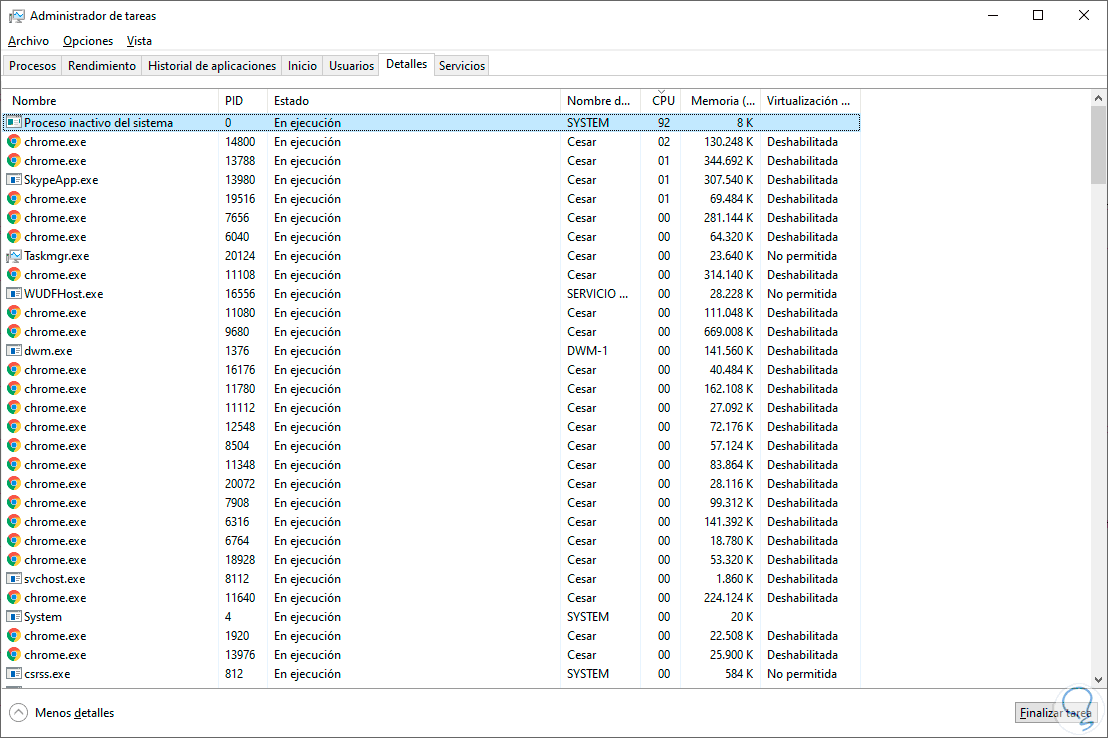The width and height of the screenshot is (1108, 738).
Task: Click the scrollbar down arrow
Action: [1098, 679]
